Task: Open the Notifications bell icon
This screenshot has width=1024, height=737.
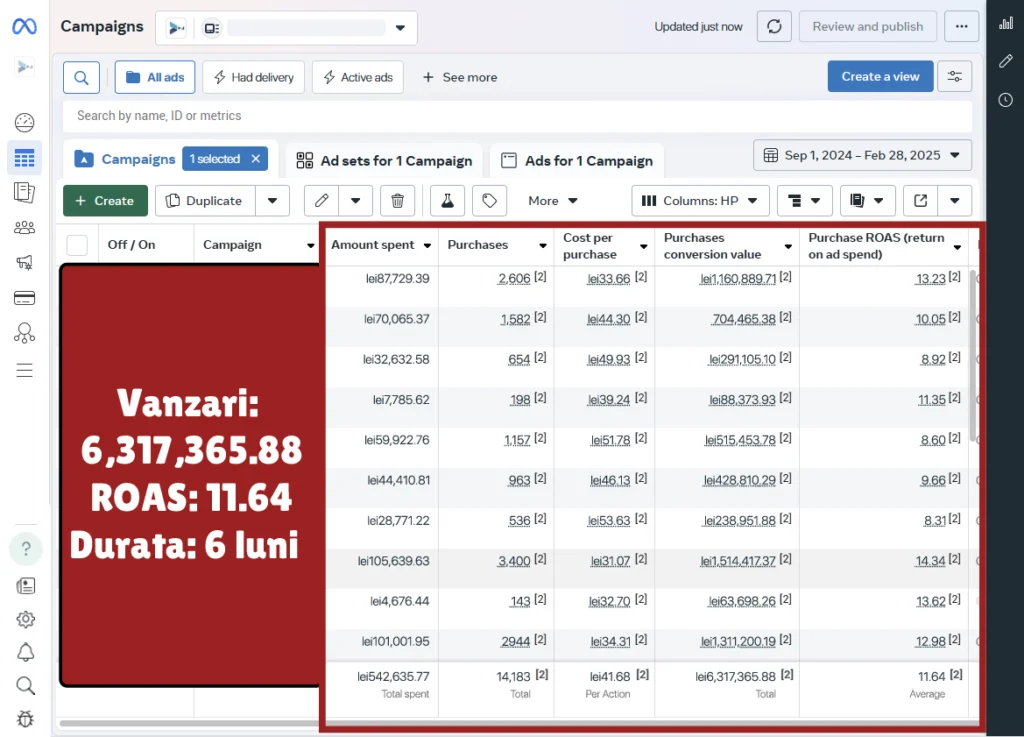Action: (25, 652)
